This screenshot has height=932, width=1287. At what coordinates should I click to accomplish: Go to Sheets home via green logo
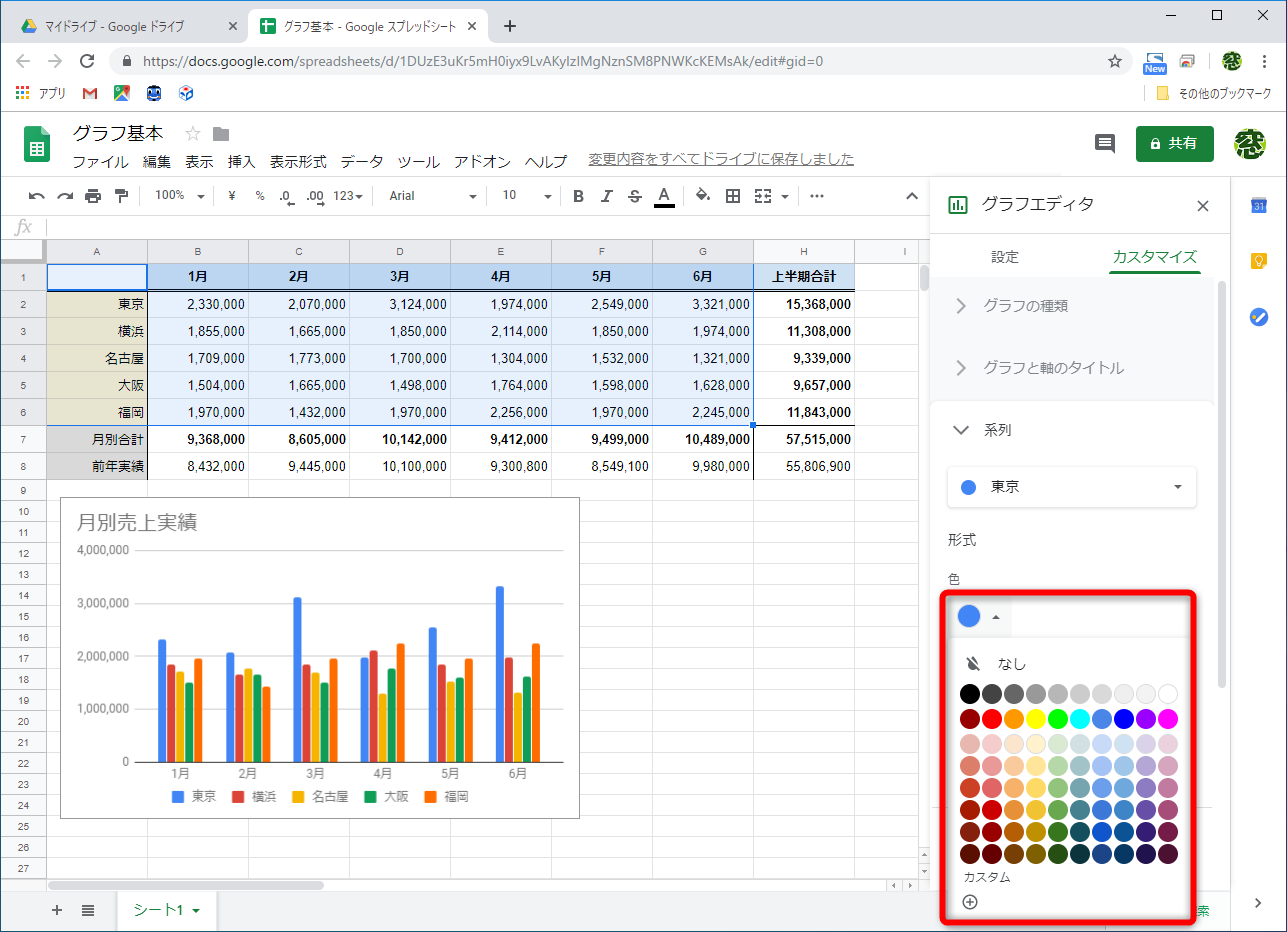(37, 144)
